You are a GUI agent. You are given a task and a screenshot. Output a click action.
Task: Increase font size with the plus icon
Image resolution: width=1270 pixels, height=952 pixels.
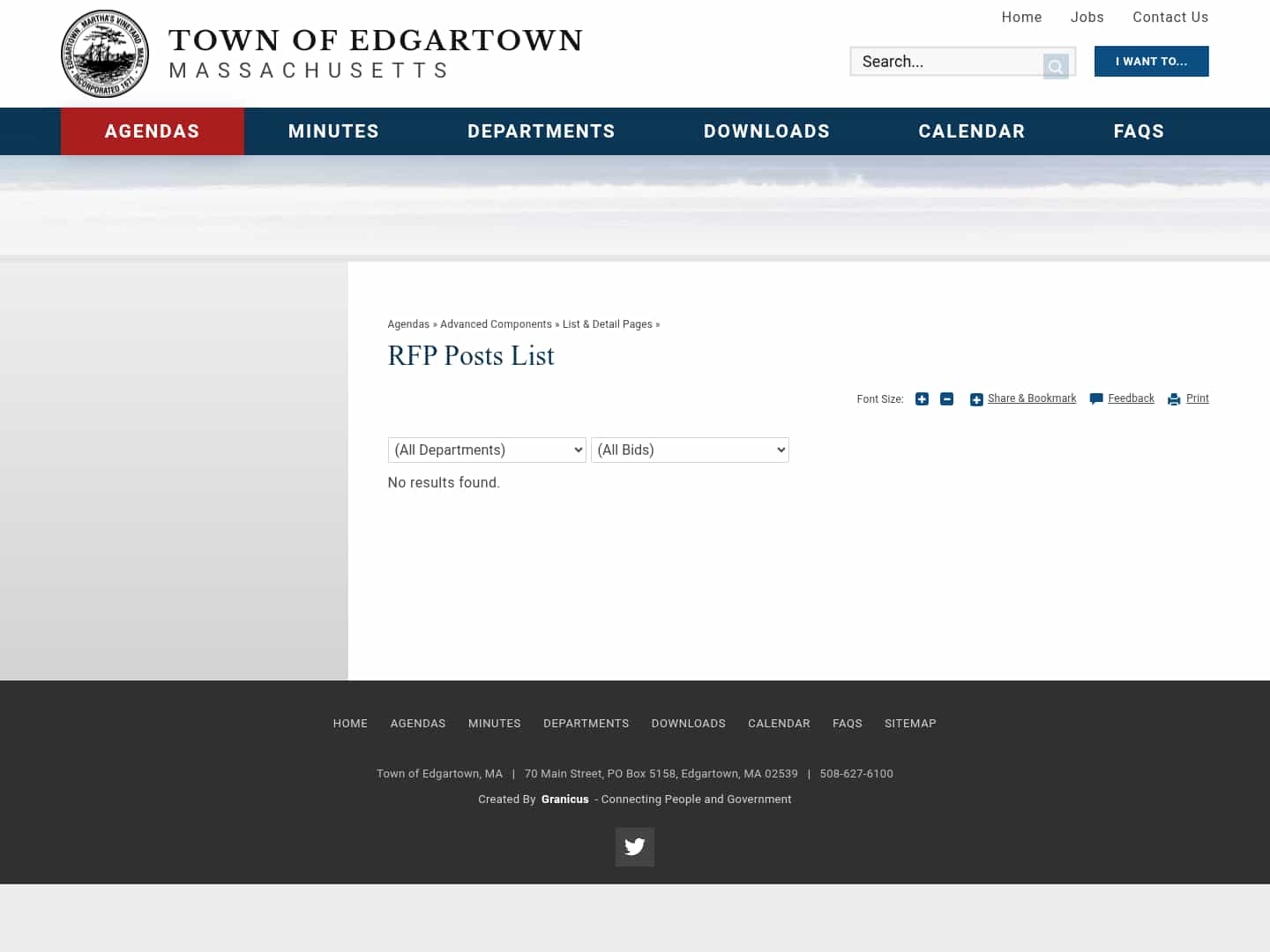pyautogui.click(x=922, y=399)
